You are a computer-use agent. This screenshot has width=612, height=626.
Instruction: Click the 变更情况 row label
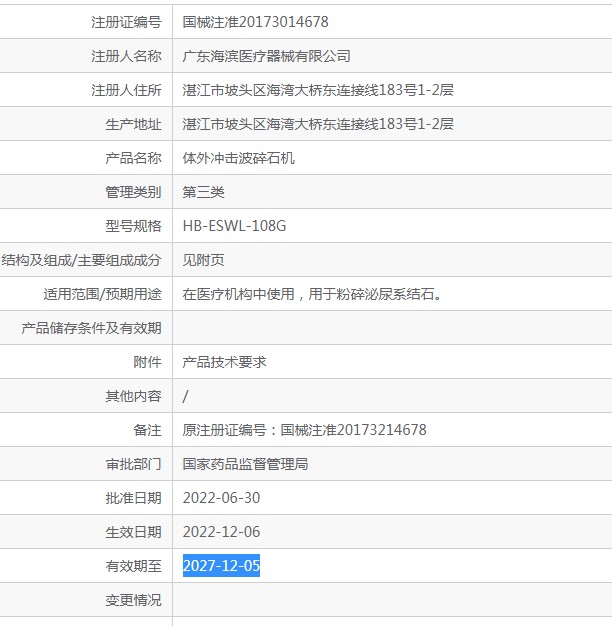click(133, 600)
